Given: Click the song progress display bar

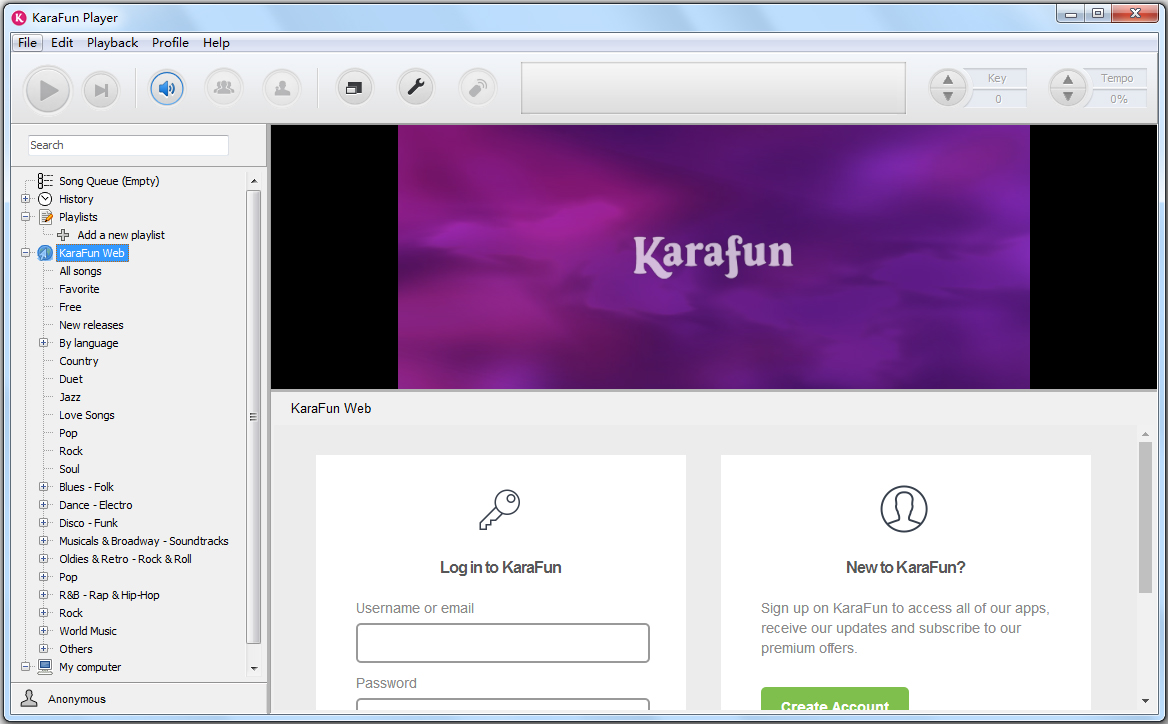Looking at the screenshot, I should pyautogui.click(x=714, y=88).
